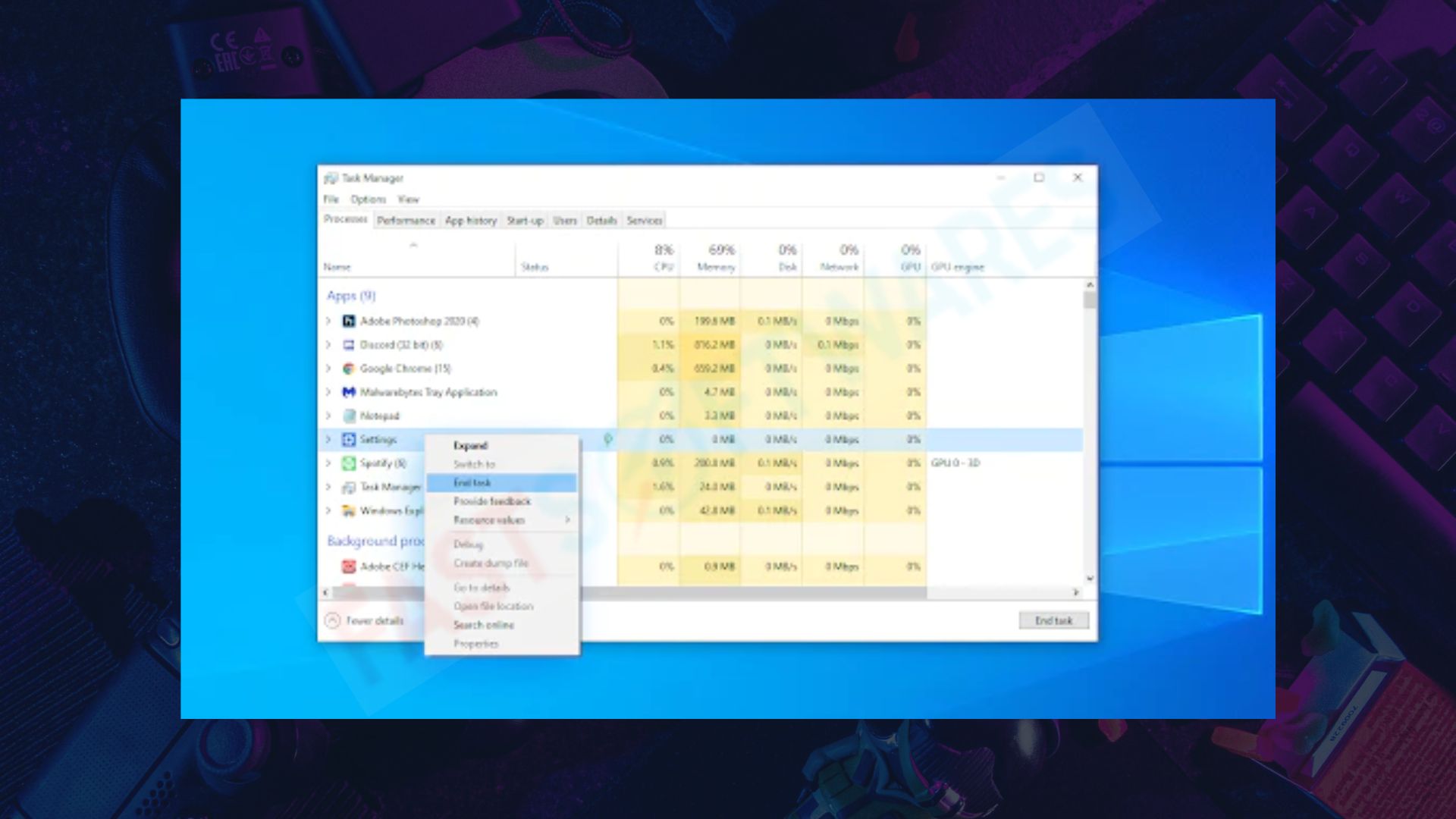Select the Notepad app icon
This screenshot has height=819, width=1456.
click(349, 416)
